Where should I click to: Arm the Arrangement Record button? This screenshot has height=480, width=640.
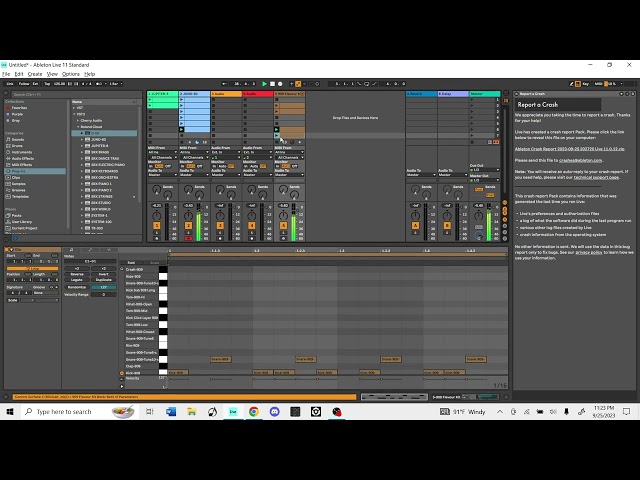point(280,84)
